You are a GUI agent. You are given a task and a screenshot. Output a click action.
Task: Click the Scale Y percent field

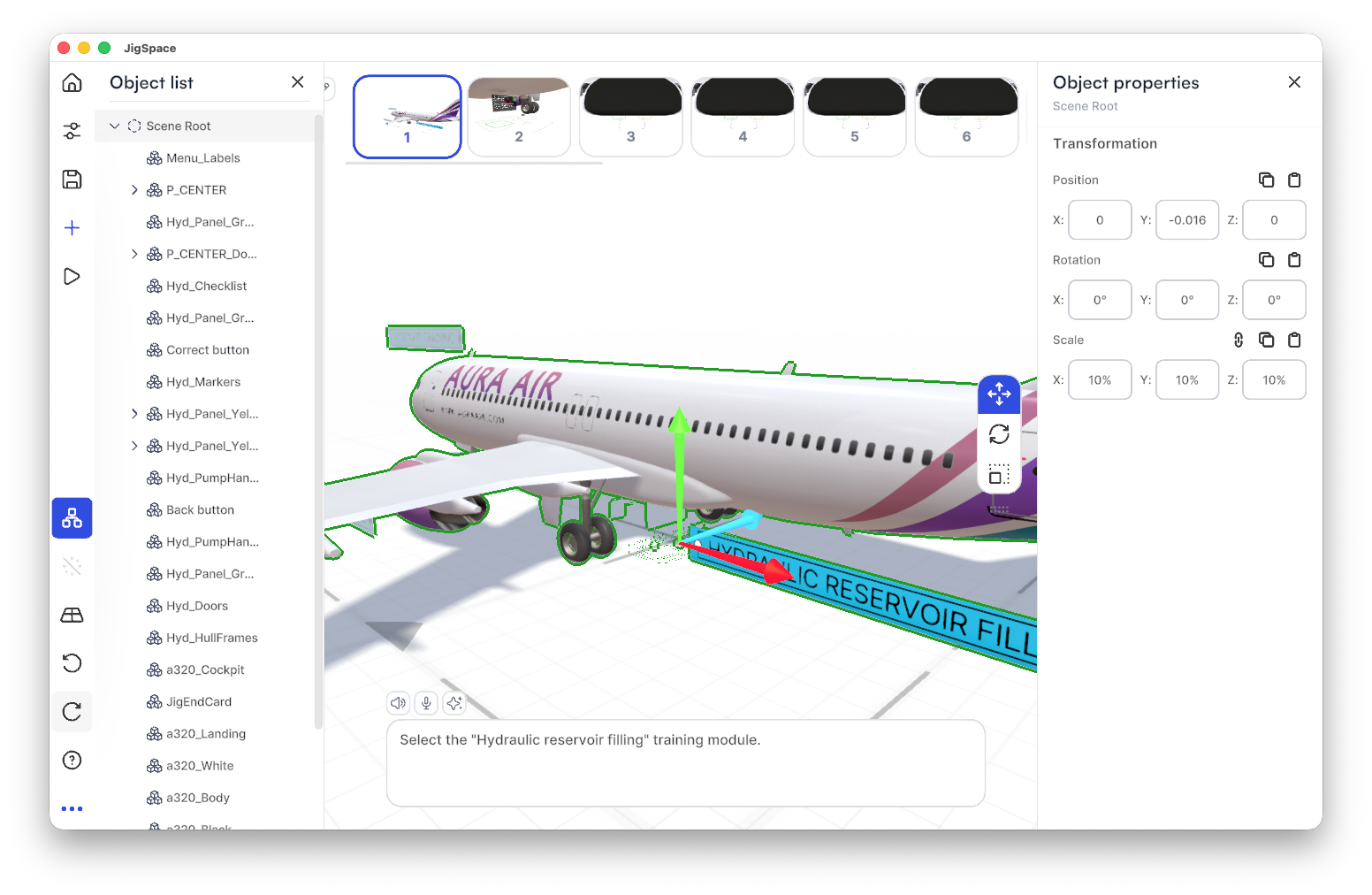coord(1187,380)
